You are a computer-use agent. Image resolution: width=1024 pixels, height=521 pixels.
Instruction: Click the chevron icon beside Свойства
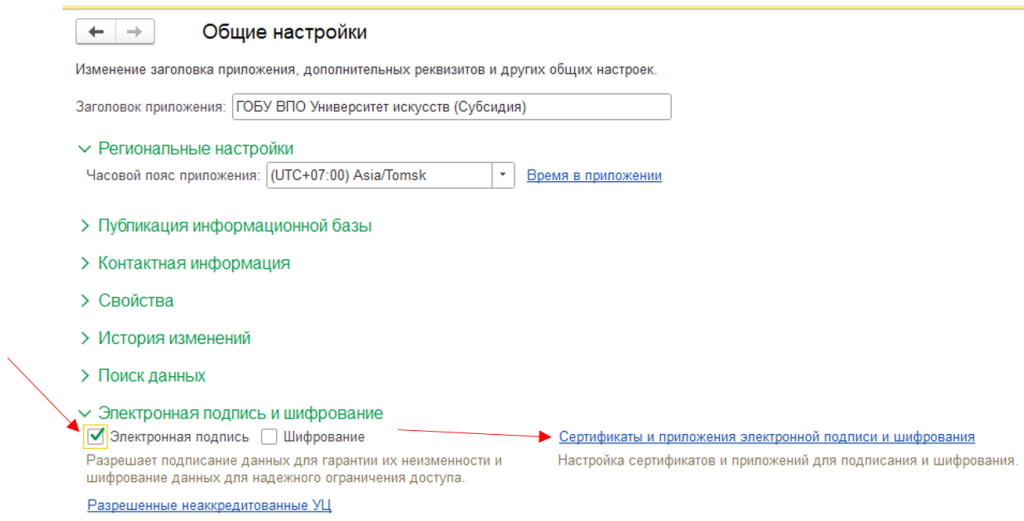[84, 301]
